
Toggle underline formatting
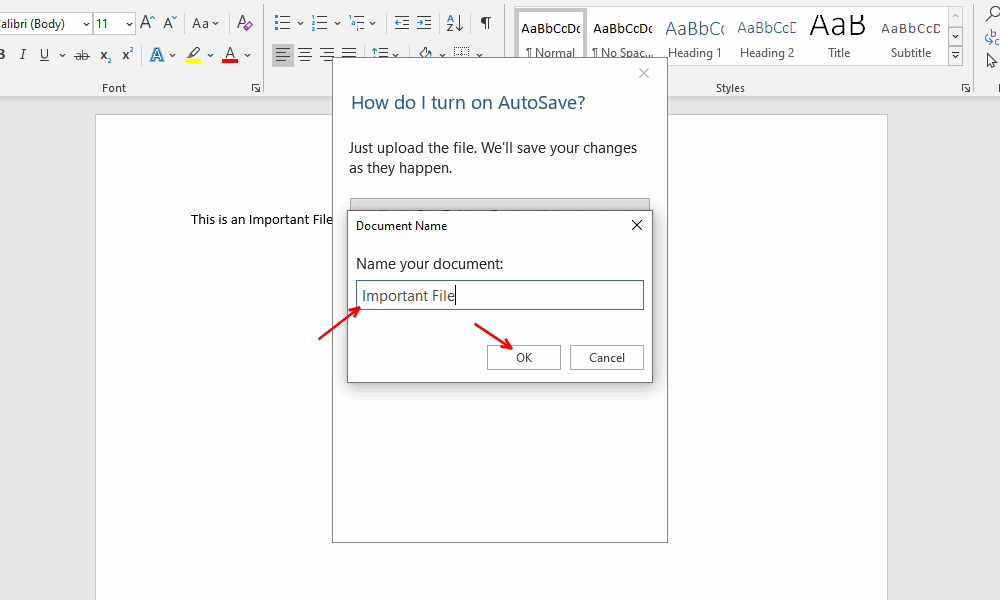pos(43,55)
